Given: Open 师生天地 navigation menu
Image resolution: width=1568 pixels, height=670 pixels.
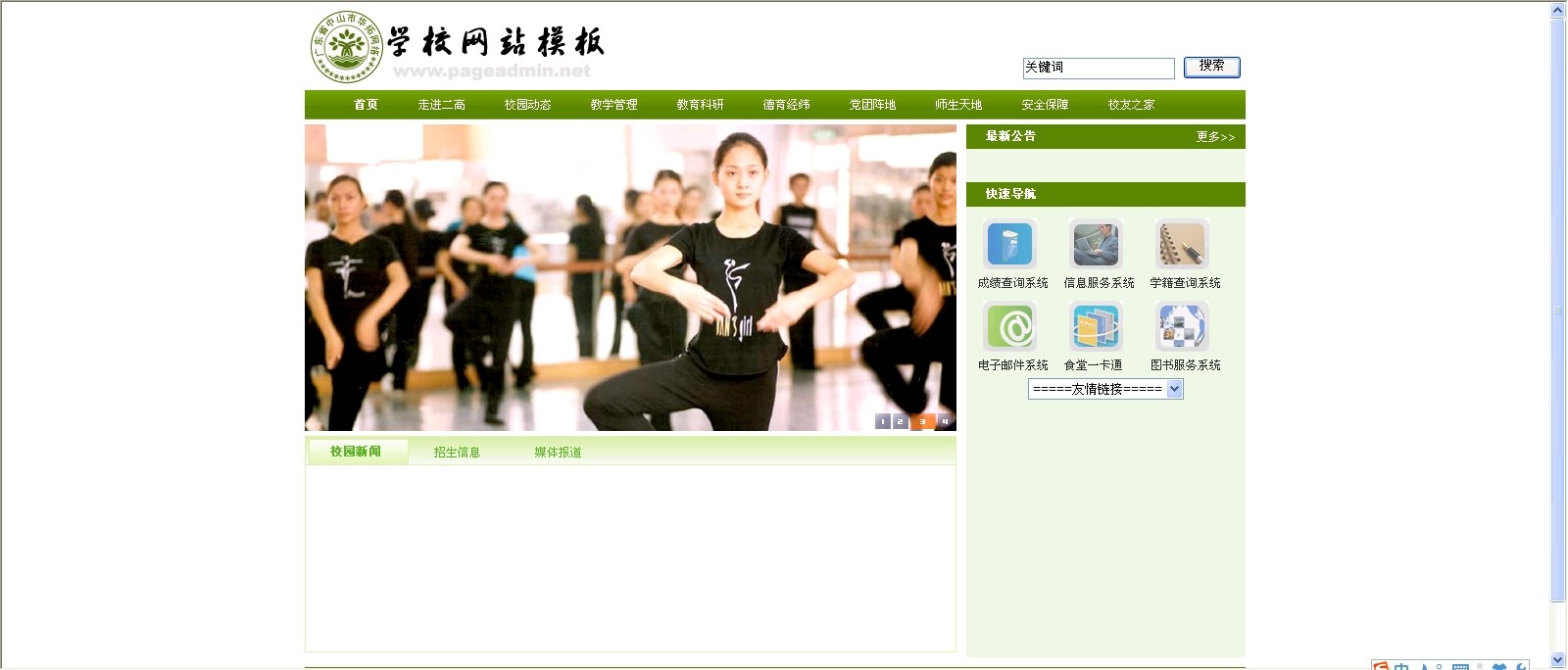Looking at the screenshot, I should point(957,105).
